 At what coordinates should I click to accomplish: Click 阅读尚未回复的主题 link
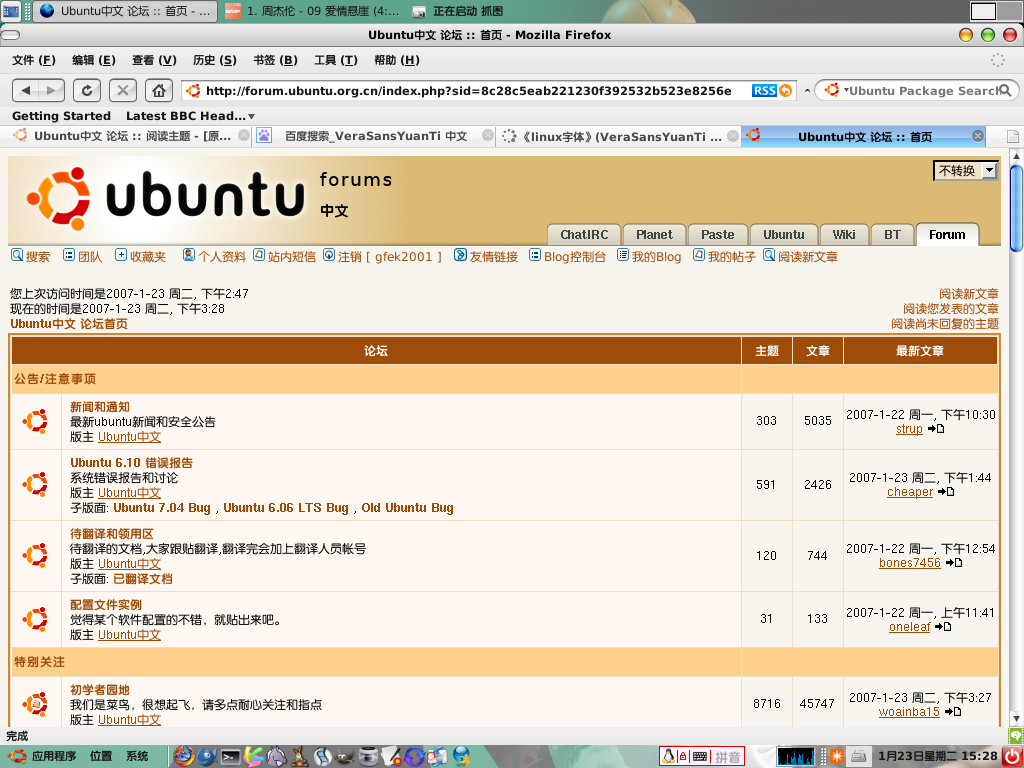(945, 324)
